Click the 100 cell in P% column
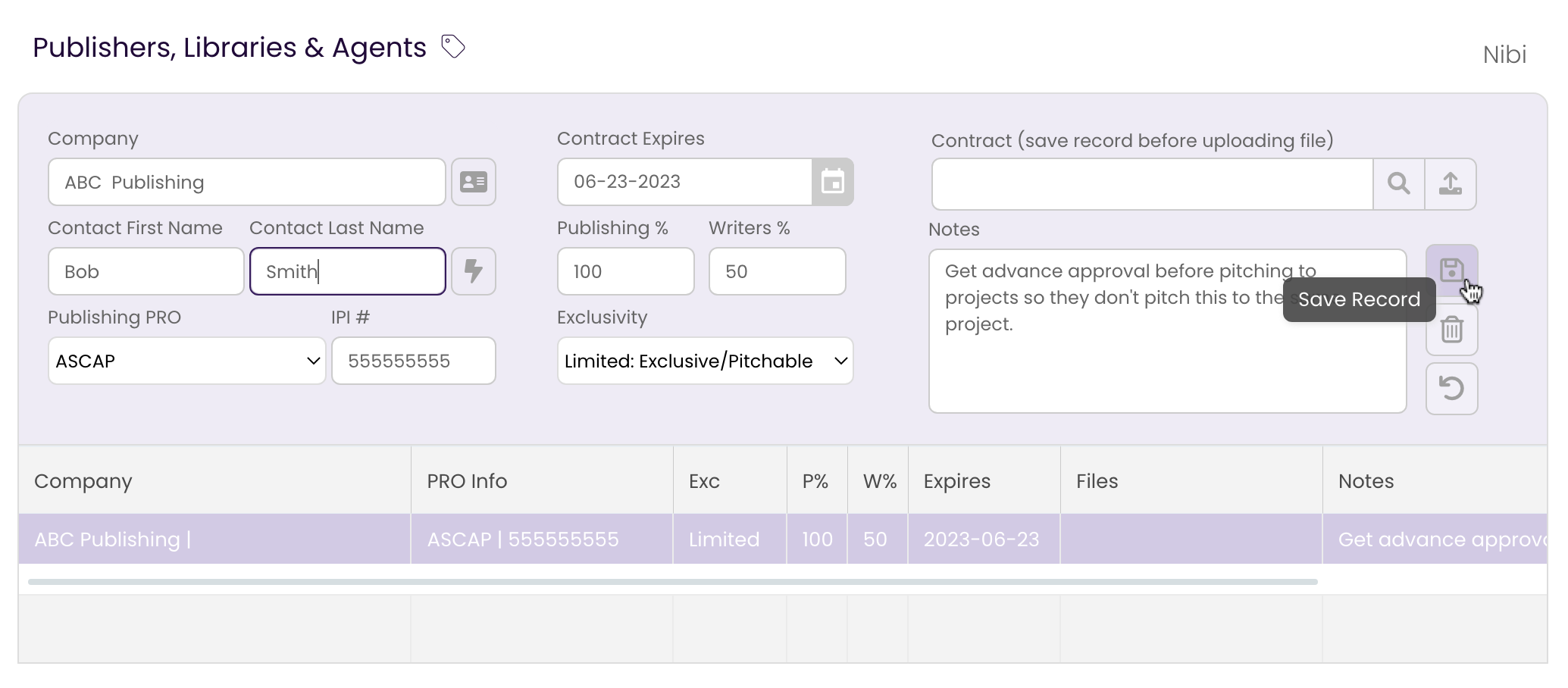 tap(817, 539)
